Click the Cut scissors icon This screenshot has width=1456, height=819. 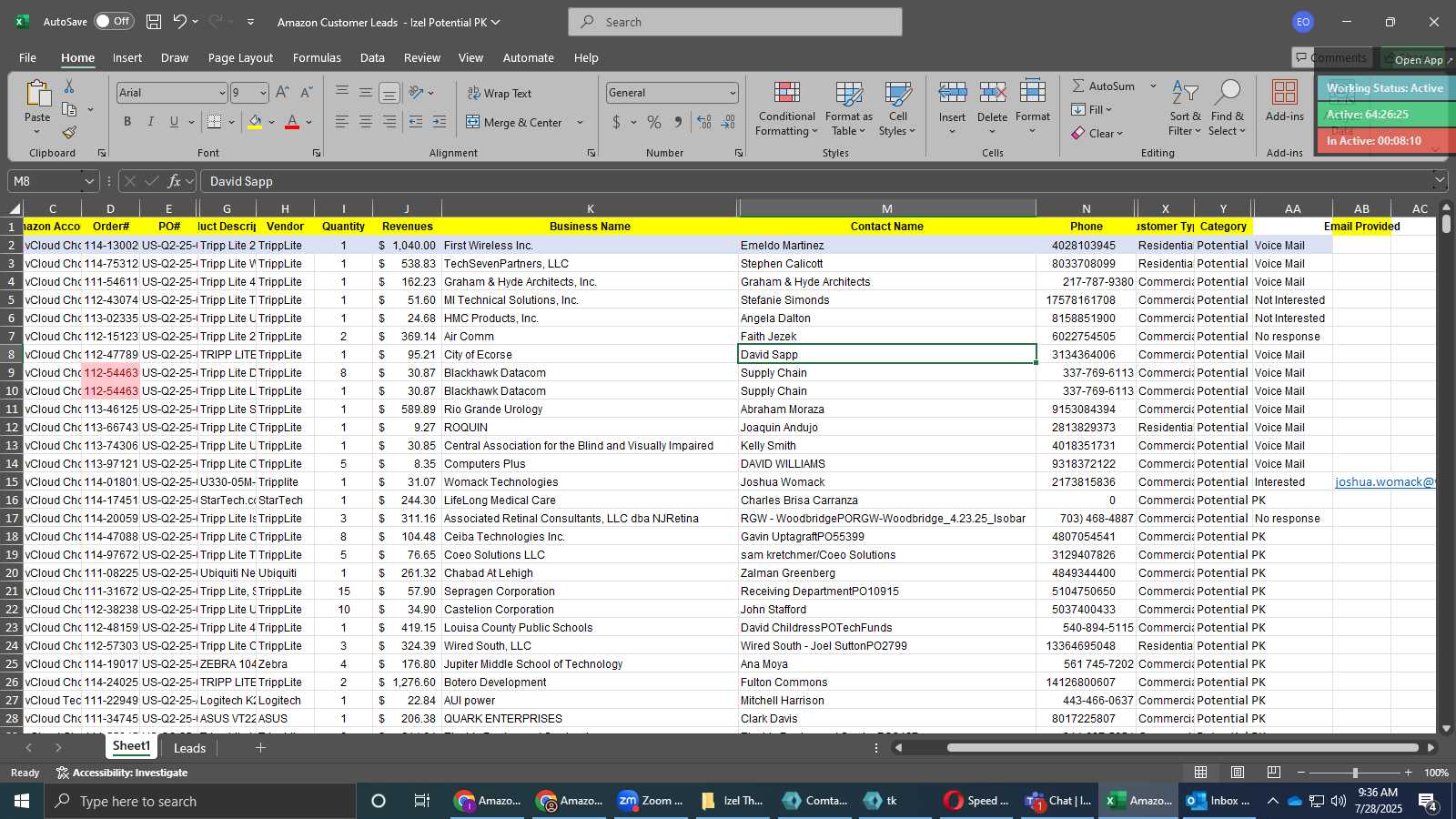tap(69, 86)
